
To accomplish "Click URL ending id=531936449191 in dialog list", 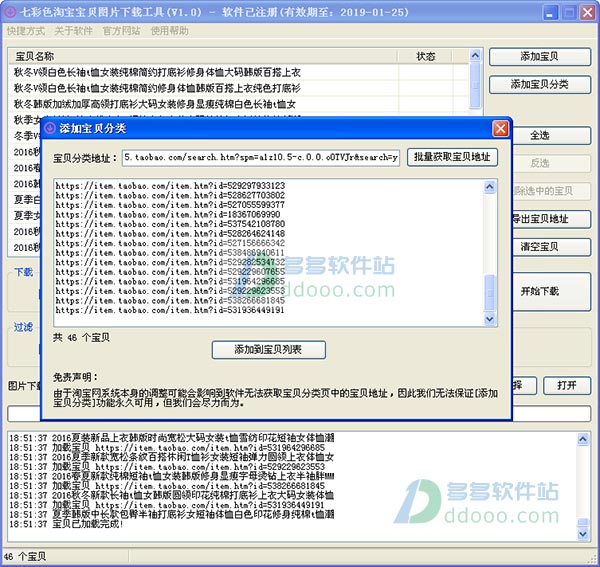I will click(x=170, y=310).
